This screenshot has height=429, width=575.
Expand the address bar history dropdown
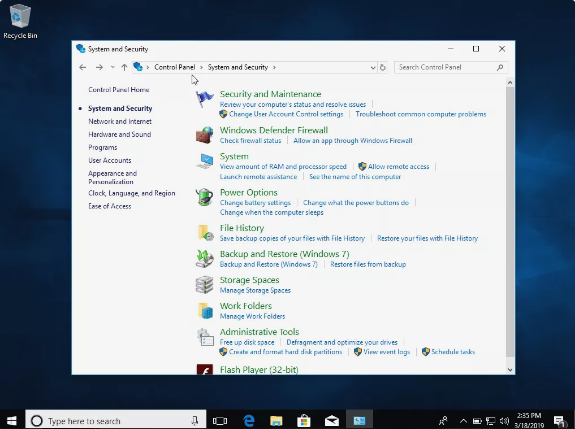(373, 67)
